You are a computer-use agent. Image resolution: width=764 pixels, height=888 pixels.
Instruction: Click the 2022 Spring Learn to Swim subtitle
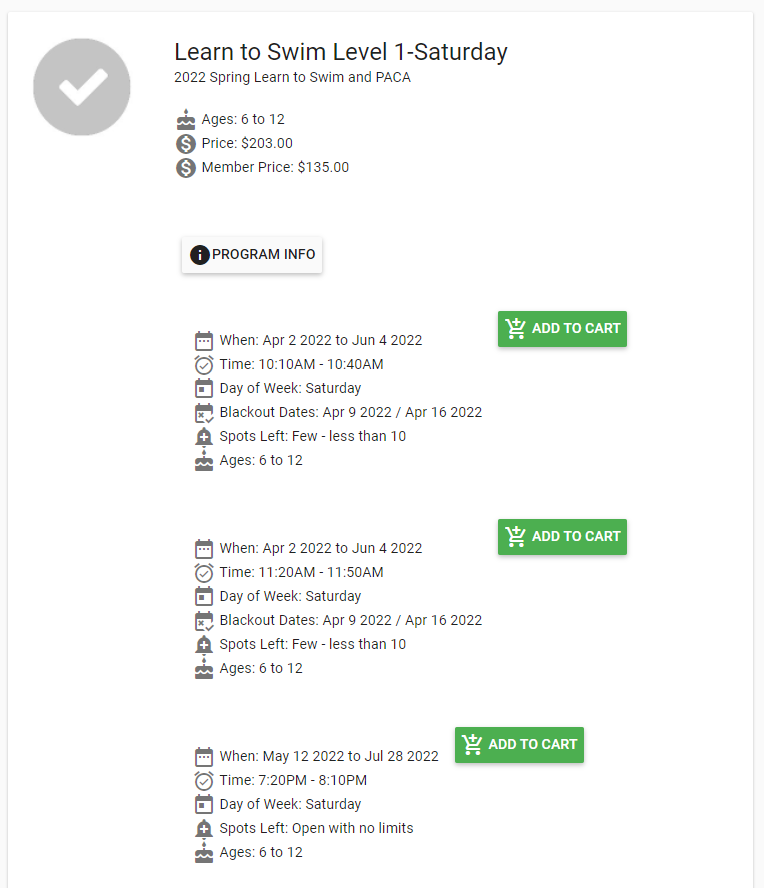pos(292,77)
